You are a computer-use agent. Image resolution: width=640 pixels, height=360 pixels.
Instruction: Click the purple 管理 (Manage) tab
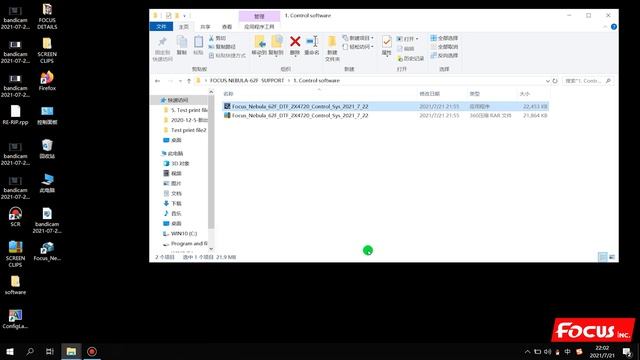[x=259, y=16]
